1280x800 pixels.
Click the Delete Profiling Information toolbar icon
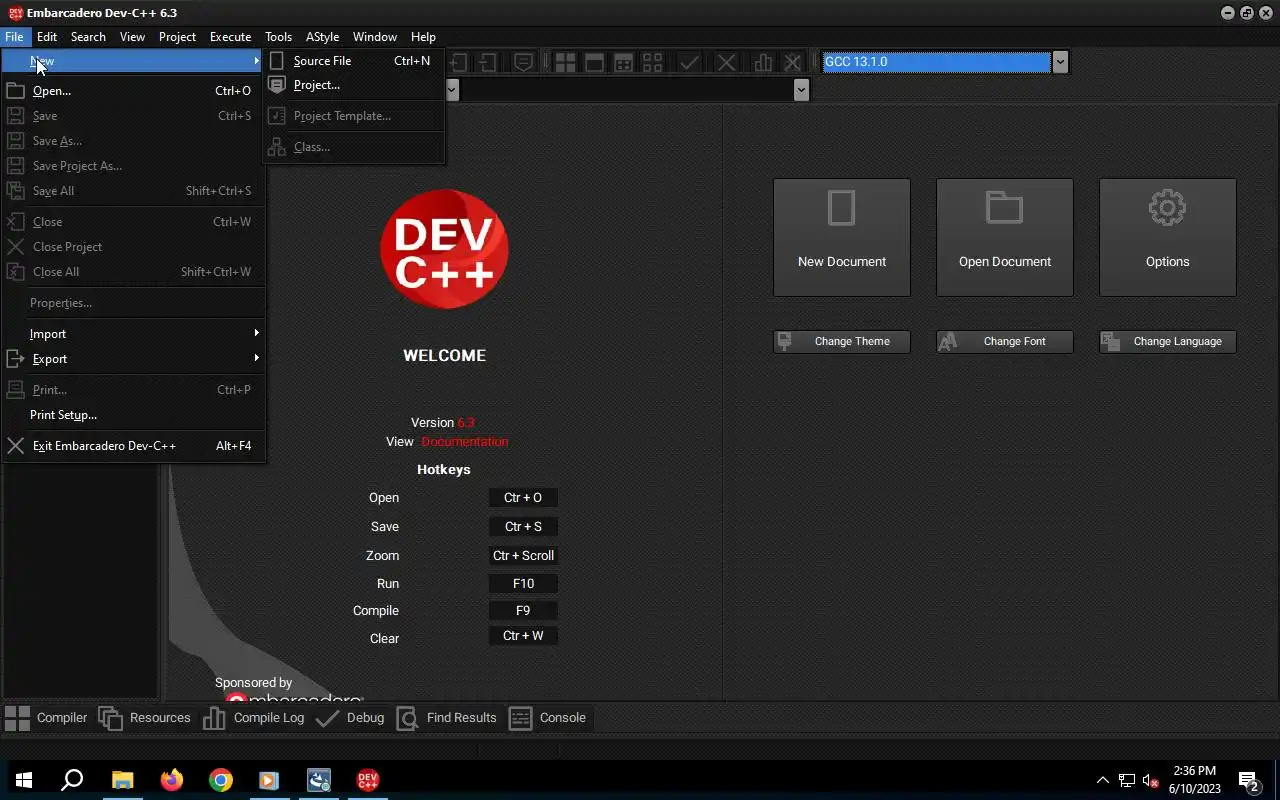792,62
